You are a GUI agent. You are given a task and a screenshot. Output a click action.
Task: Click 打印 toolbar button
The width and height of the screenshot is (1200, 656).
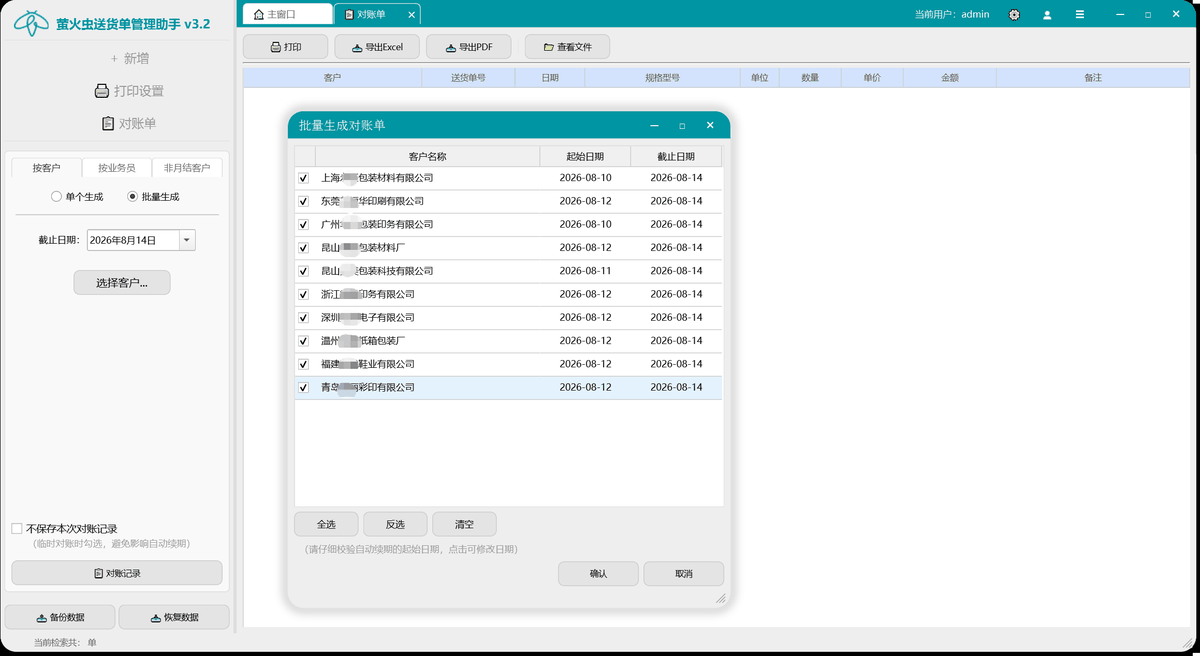286,47
